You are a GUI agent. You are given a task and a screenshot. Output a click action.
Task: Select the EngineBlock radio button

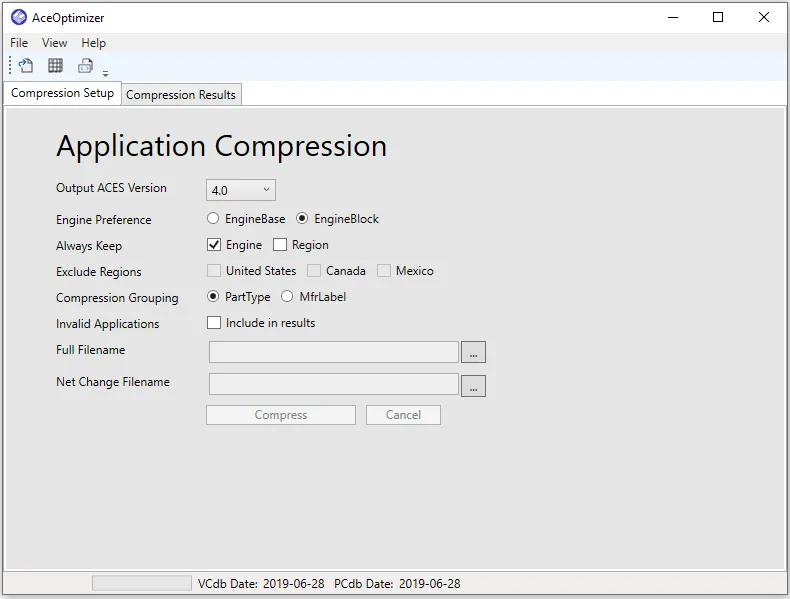302,218
